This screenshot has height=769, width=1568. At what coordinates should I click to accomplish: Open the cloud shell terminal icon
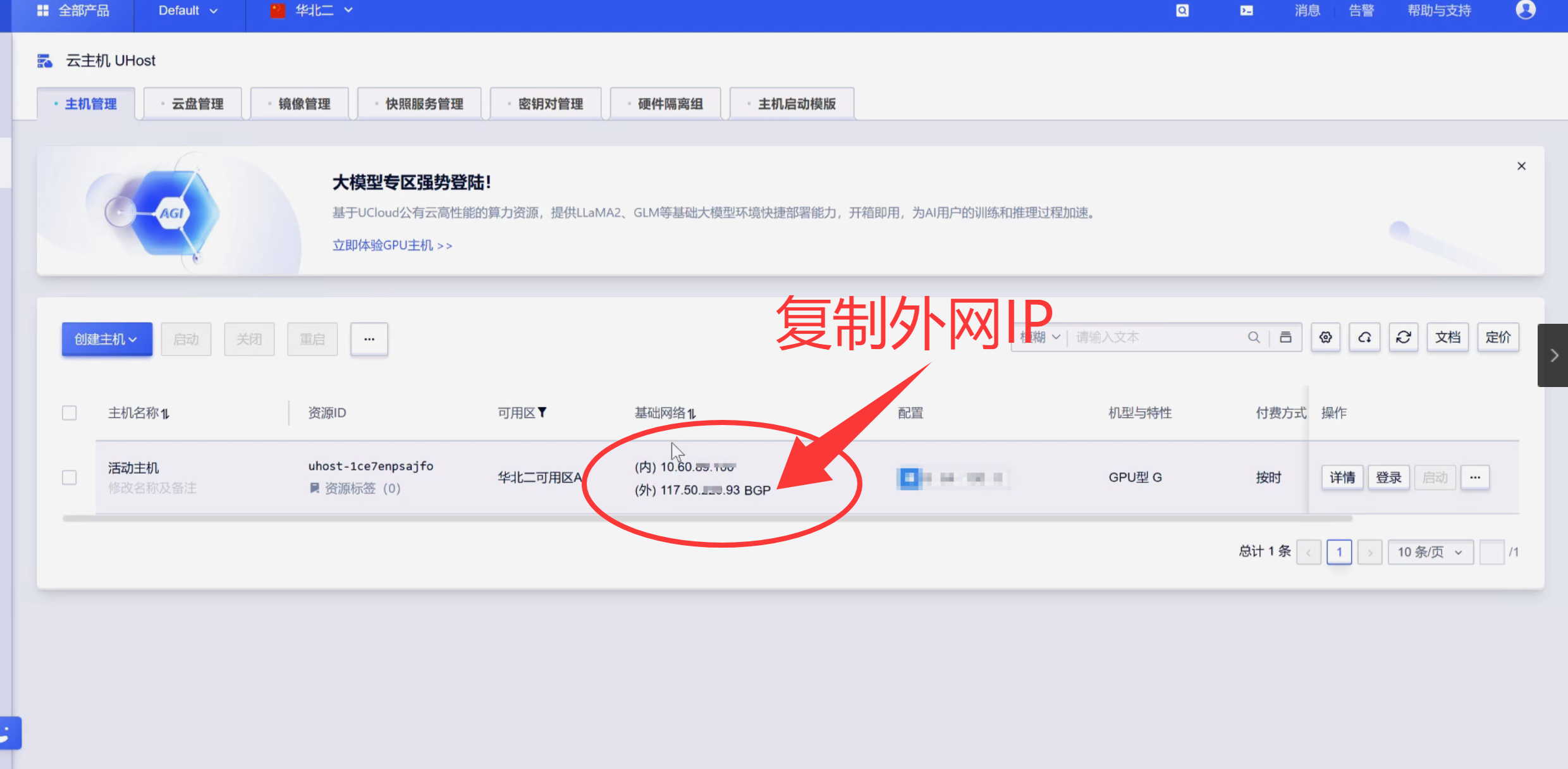1246,10
